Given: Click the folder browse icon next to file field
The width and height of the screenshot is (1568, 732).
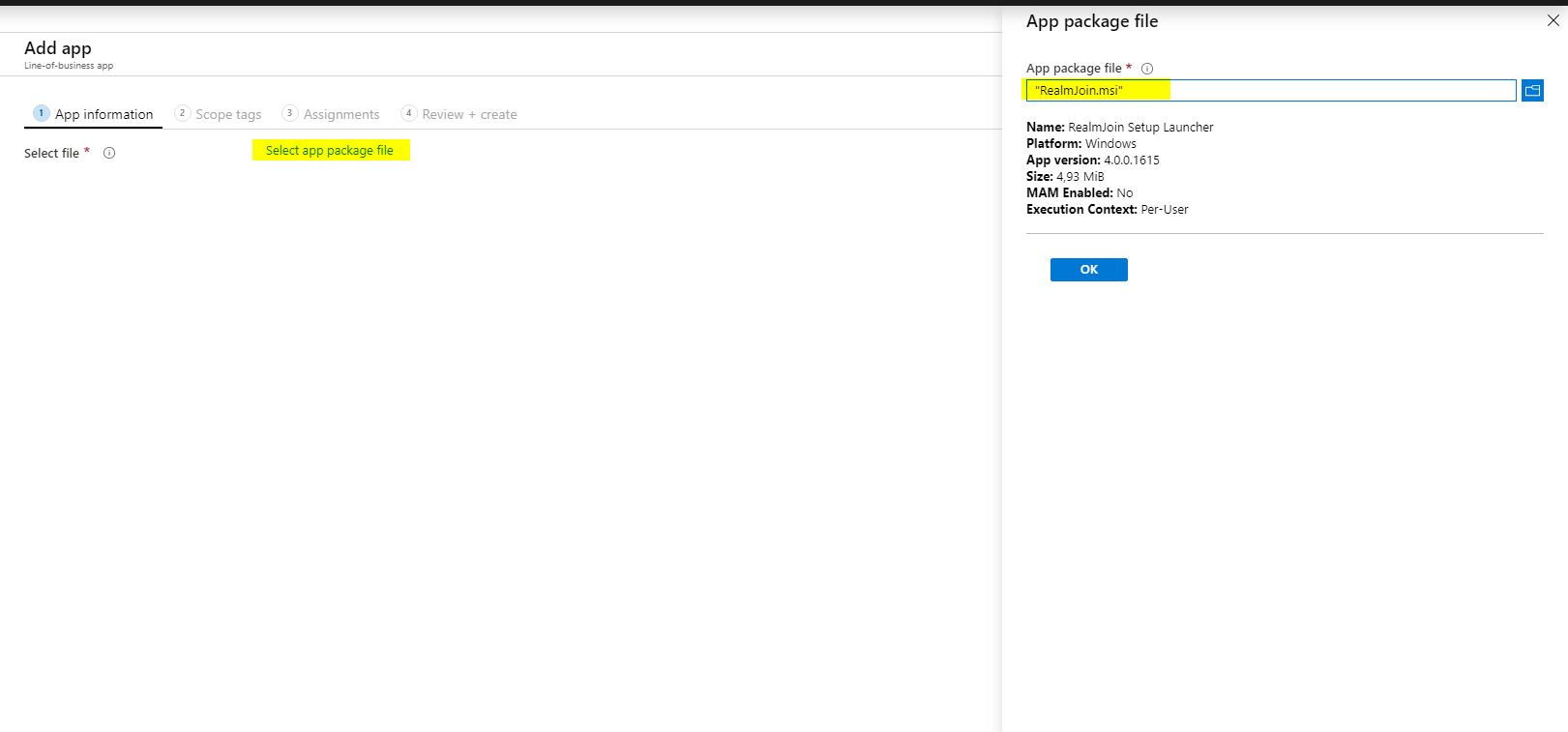Looking at the screenshot, I should (x=1532, y=91).
